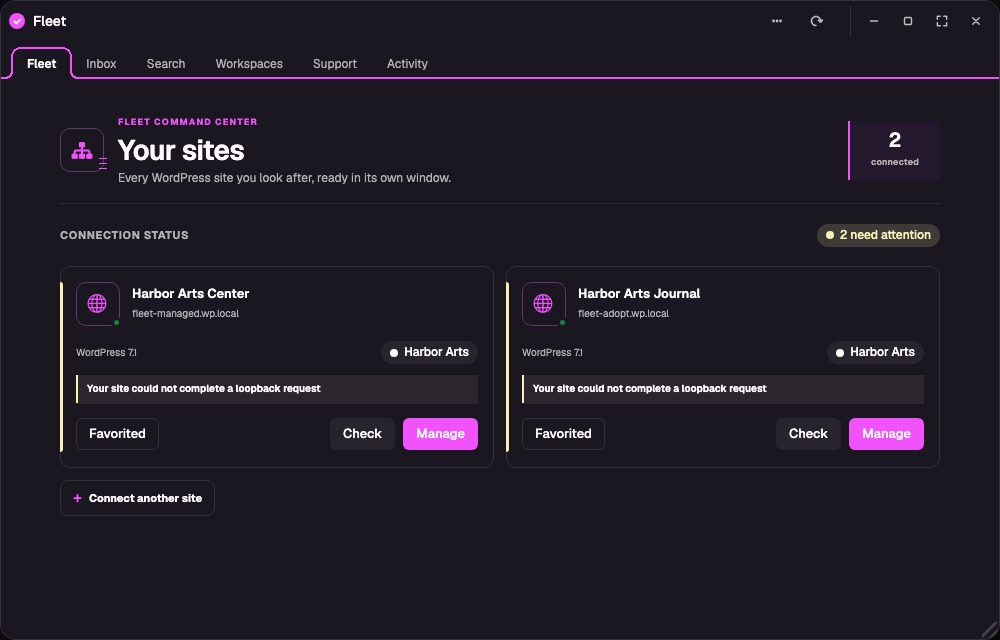1000x640 pixels.
Task: Go to the Search tab
Action: pos(166,64)
